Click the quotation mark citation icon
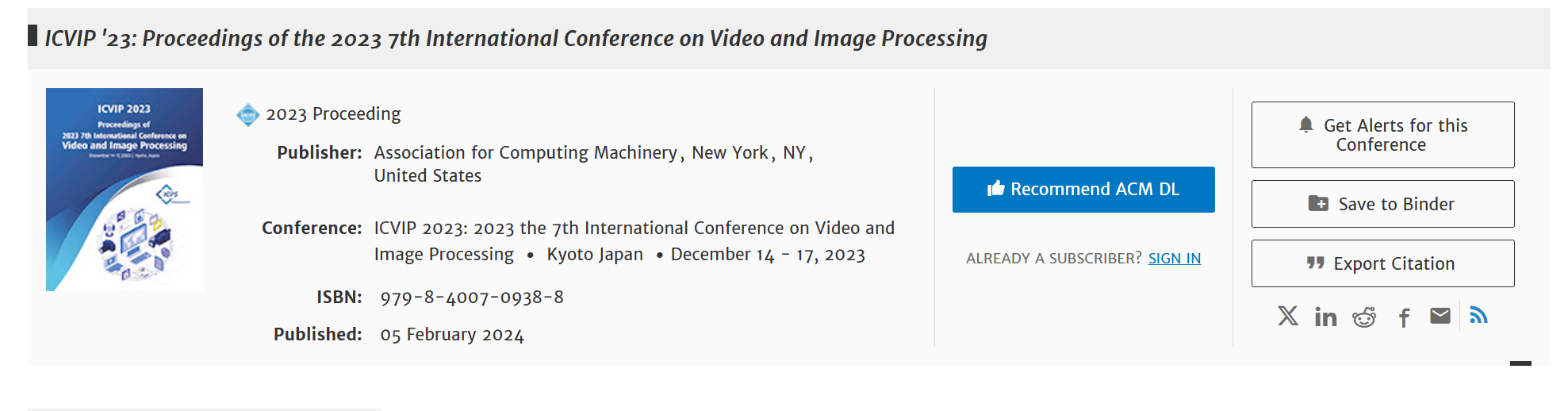Screen dimensions: 1568x411 pos(1316,263)
